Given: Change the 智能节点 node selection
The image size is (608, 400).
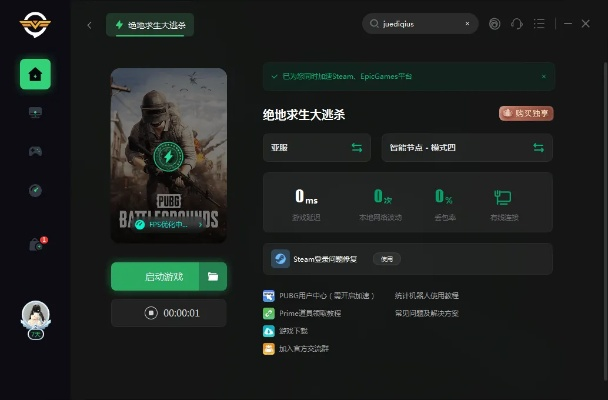Looking at the screenshot, I should point(538,148).
